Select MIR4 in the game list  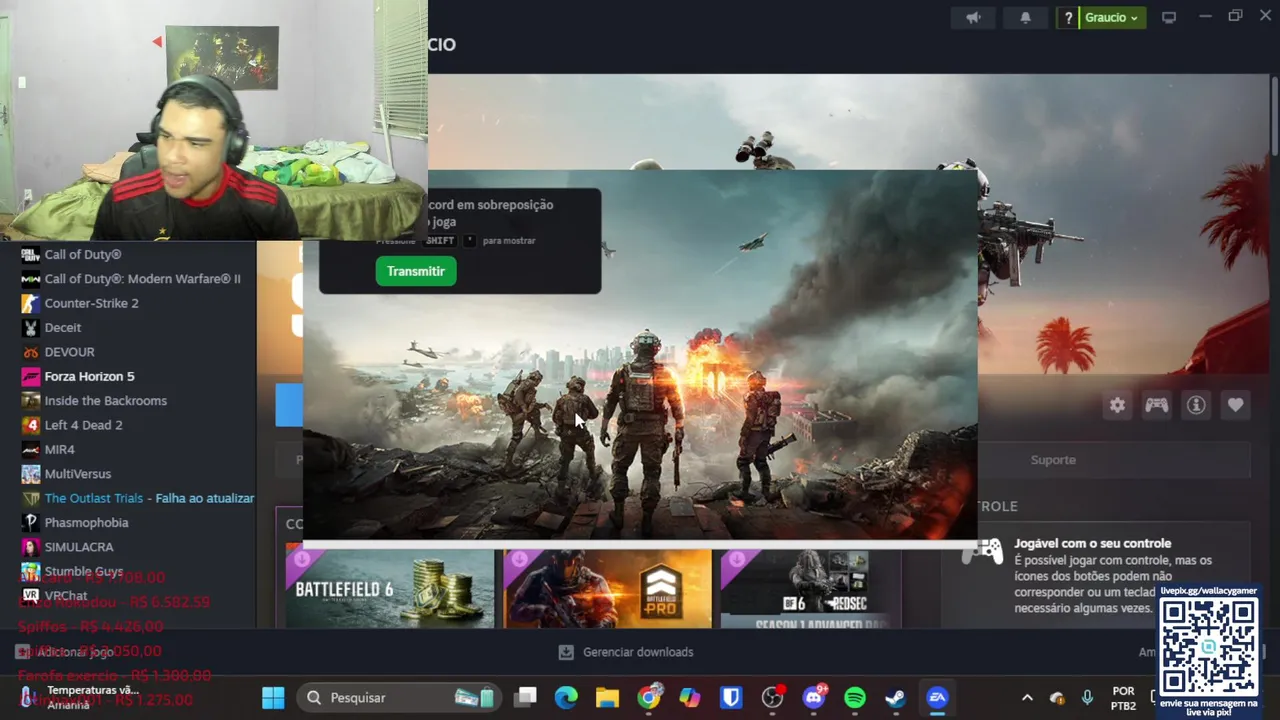[x=59, y=449]
